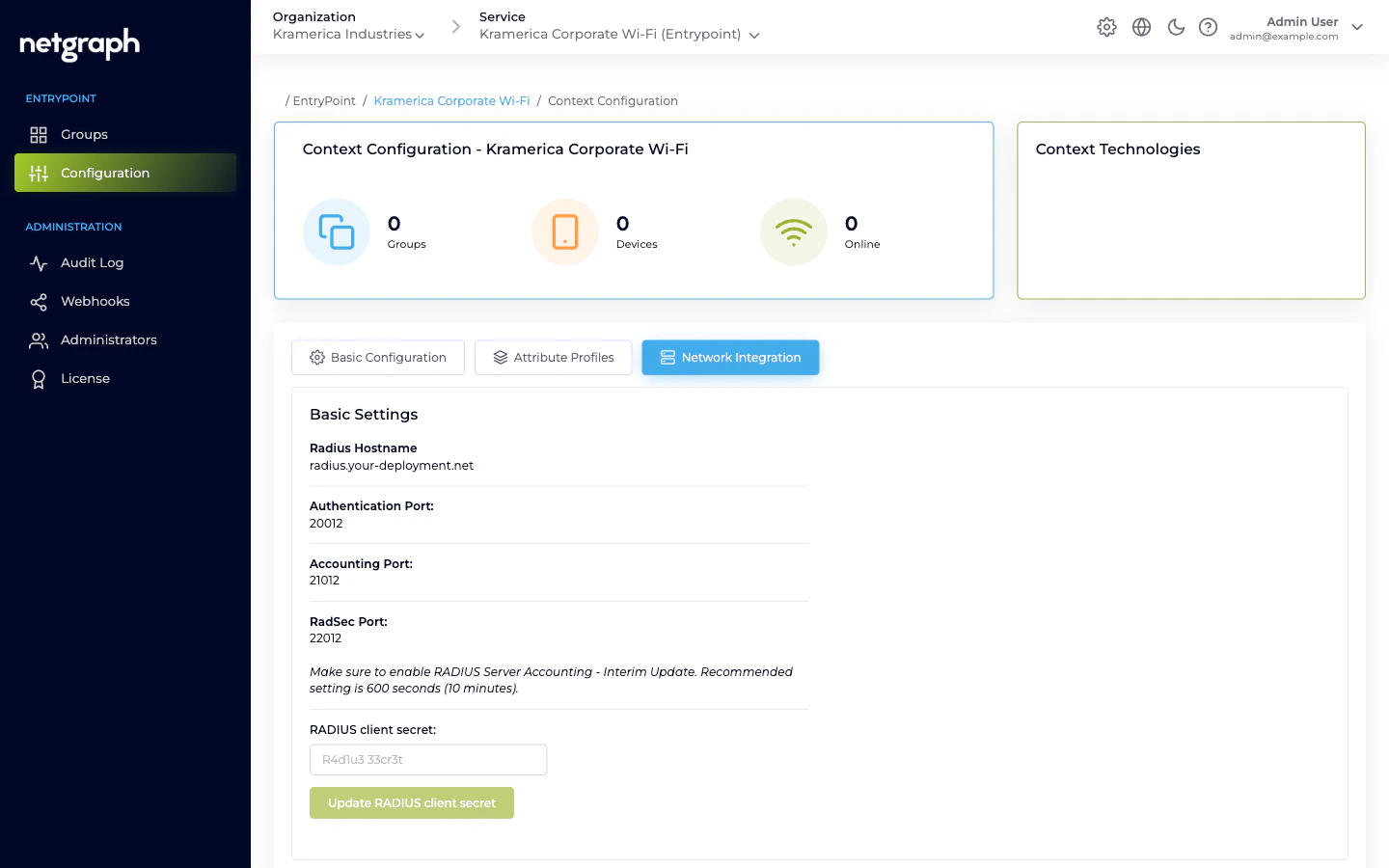Switch to the Basic Configuration tab
The image size is (1389, 868).
377,357
